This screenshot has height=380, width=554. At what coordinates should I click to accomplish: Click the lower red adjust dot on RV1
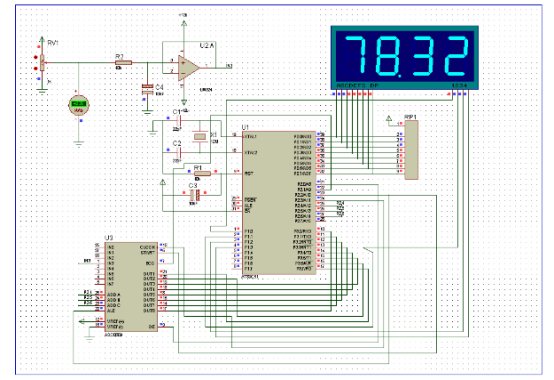(35, 69)
